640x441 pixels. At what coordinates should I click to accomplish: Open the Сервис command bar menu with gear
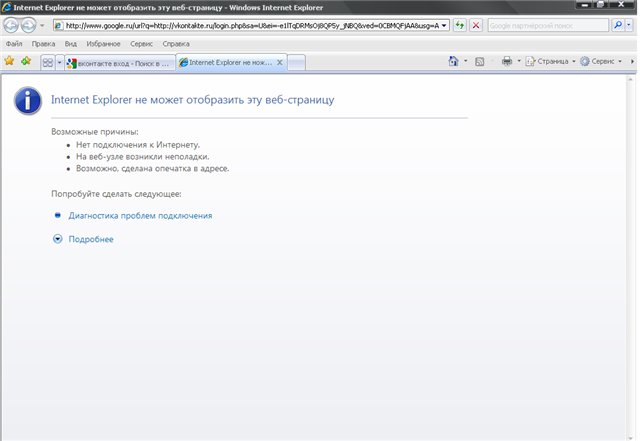click(x=601, y=61)
